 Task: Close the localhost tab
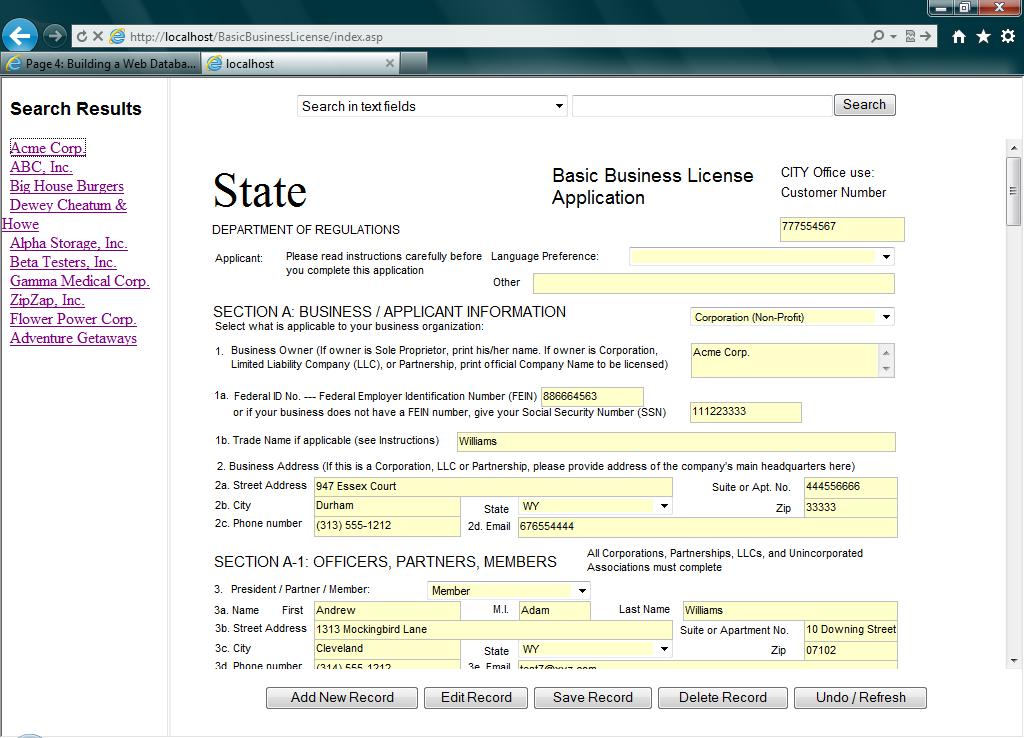(x=390, y=63)
